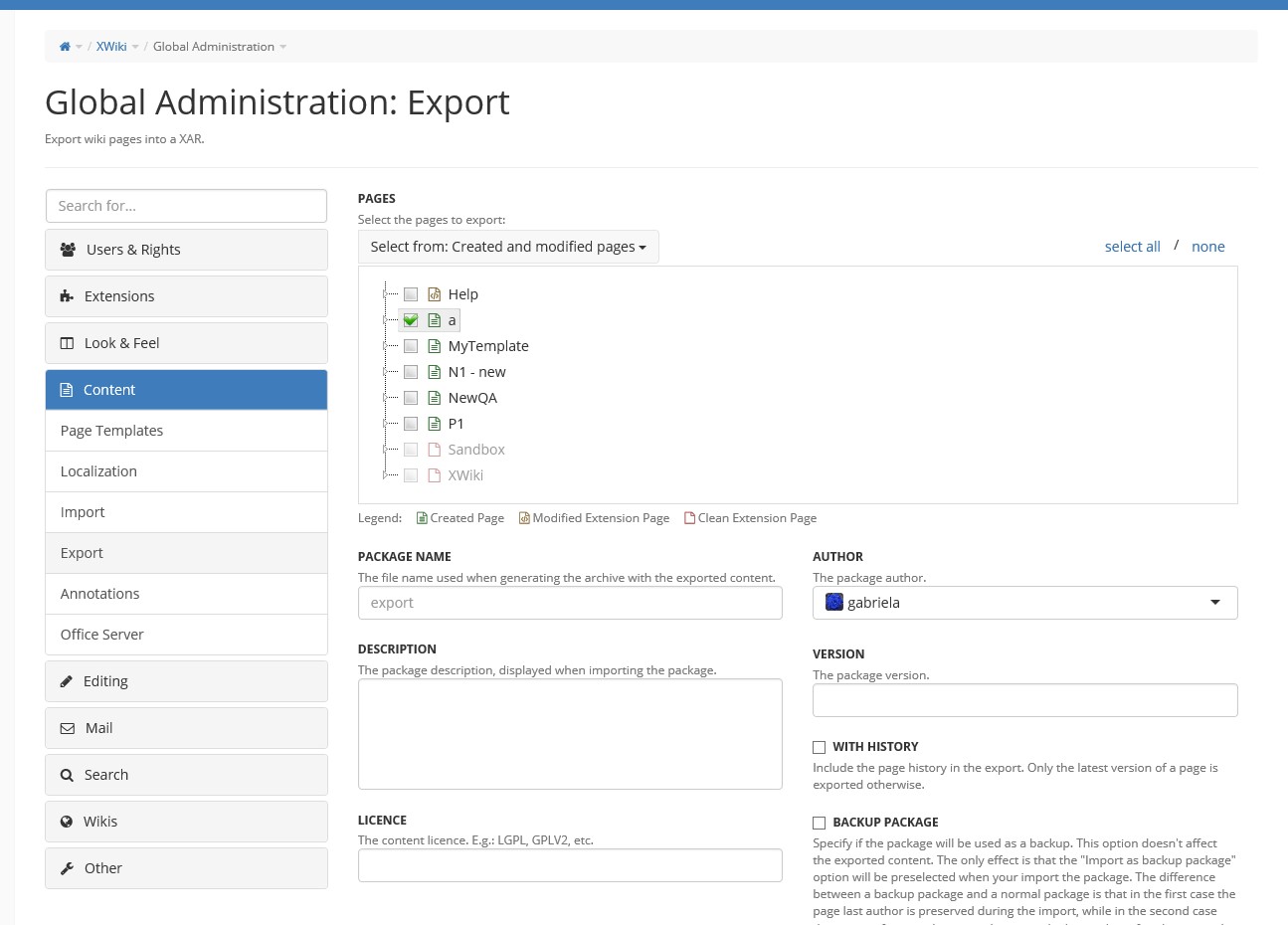
Task: Click the Description text area
Action: point(570,734)
